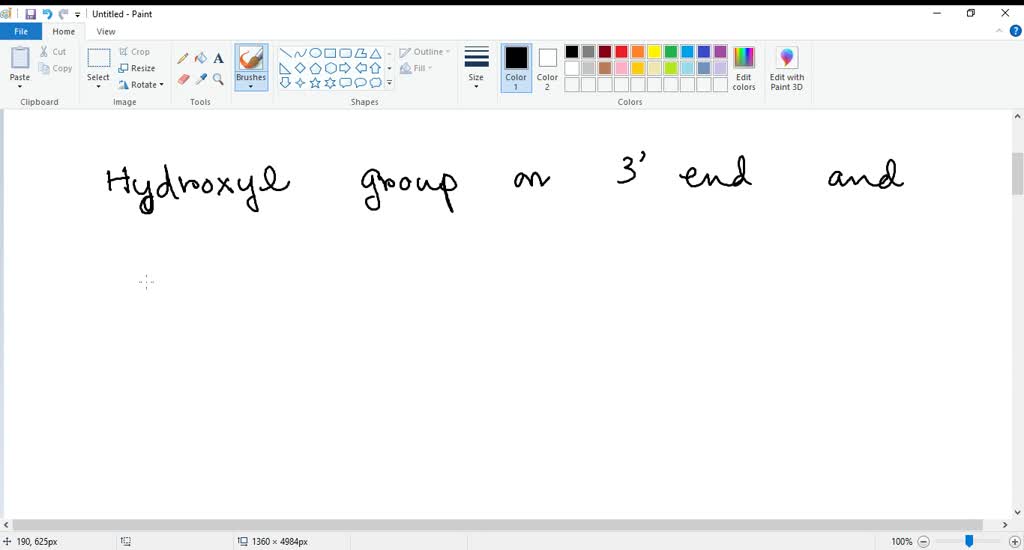Expand the Rotate dropdown menu
Screen dimensions: 1024x550
click(141, 85)
